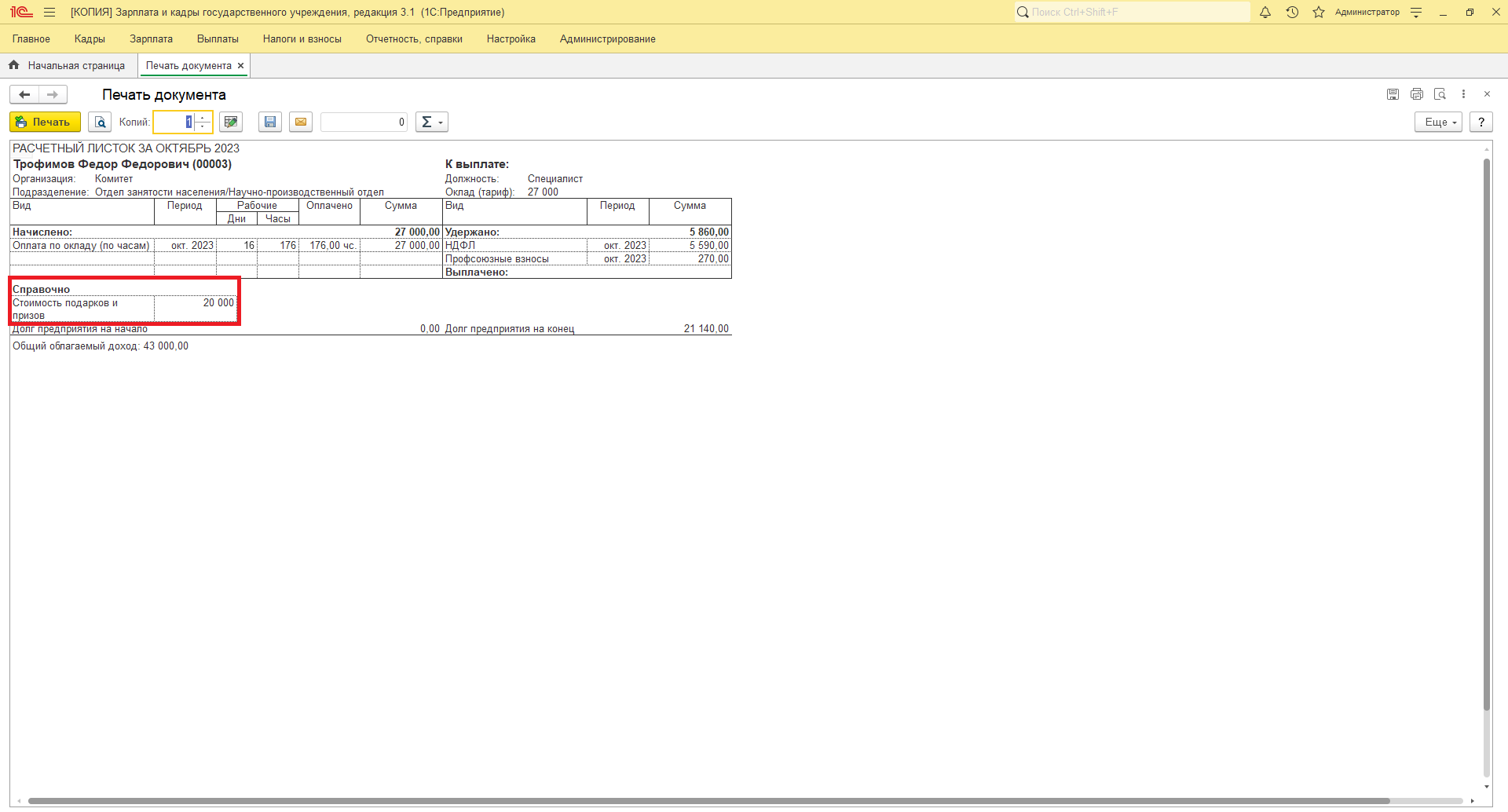Expand the Еще dropdown menu
1508x812 pixels.
[x=1439, y=122]
